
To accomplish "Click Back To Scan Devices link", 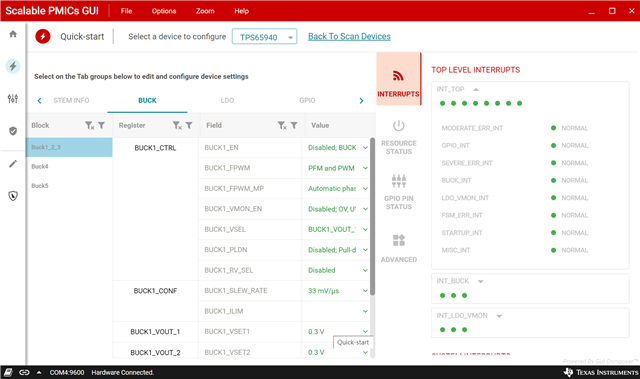I will (349, 36).
